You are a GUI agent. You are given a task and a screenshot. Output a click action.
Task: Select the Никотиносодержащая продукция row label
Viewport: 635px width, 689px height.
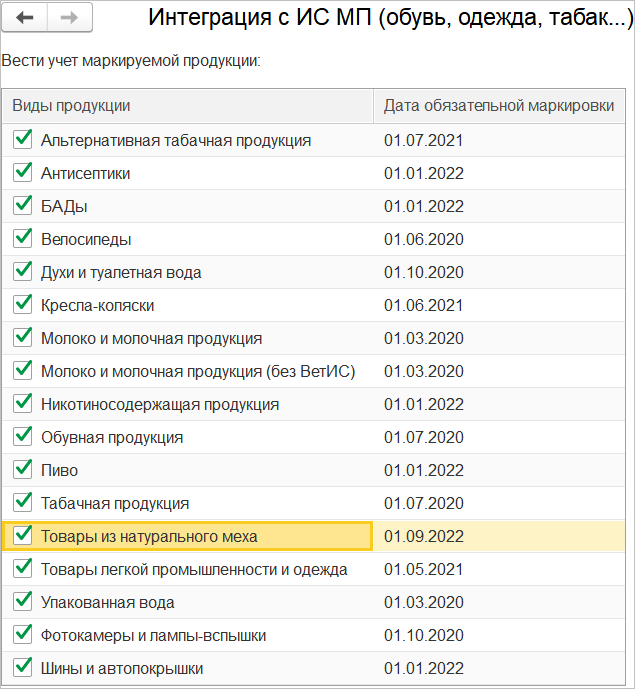160,405
